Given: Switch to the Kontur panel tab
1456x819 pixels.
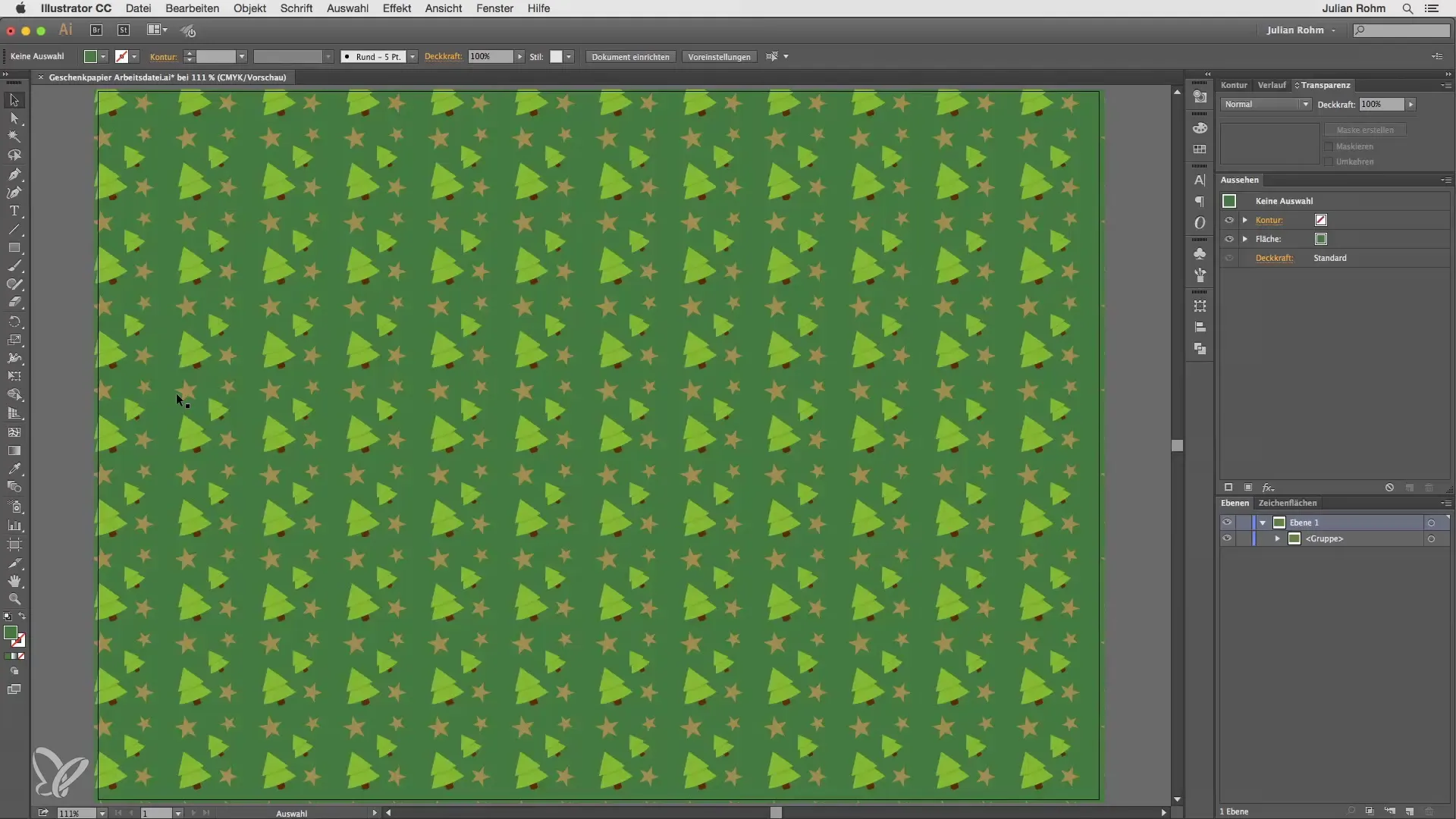Looking at the screenshot, I should 1234,85.
